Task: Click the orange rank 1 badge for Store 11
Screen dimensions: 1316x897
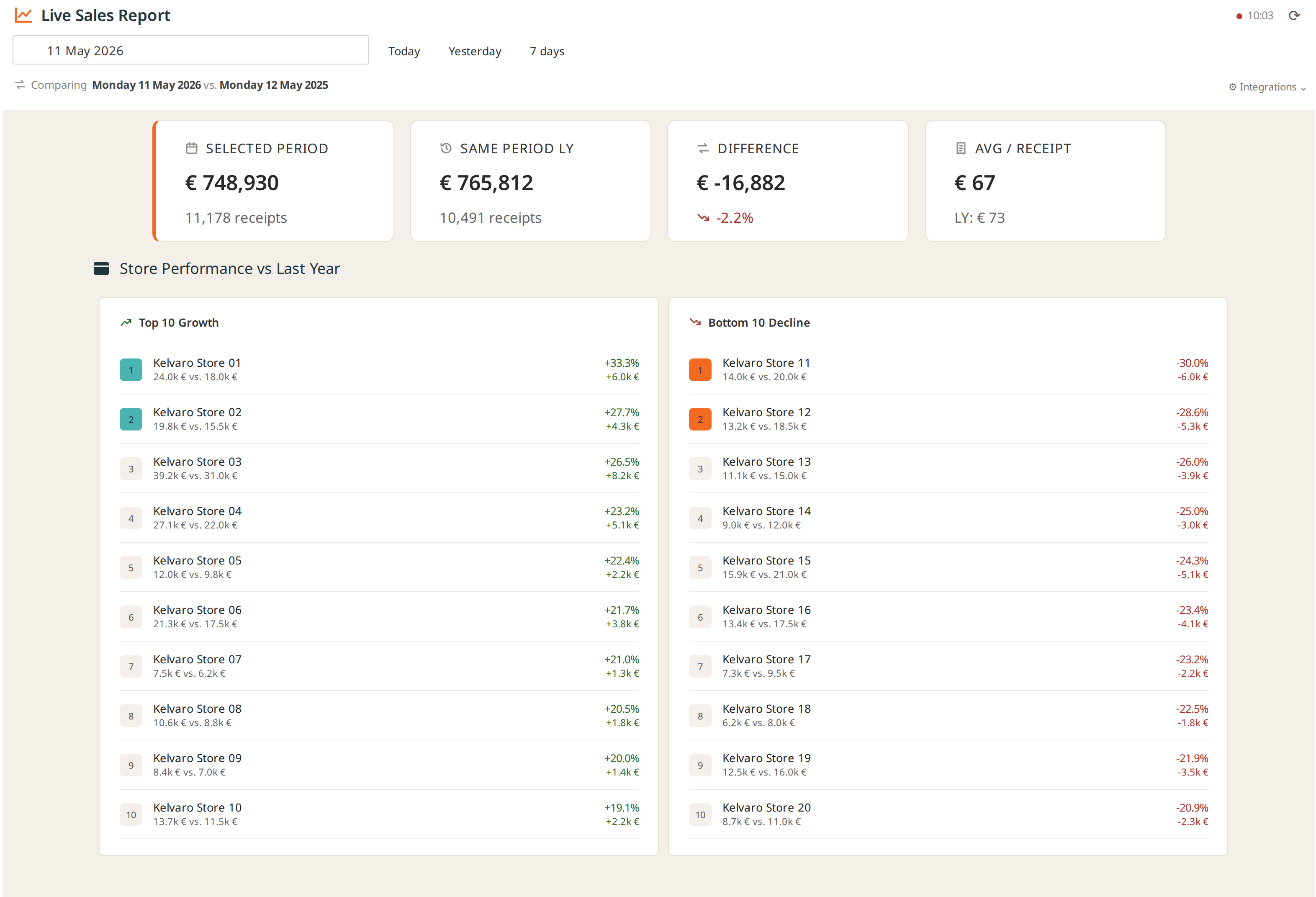Action: [700, 370]
